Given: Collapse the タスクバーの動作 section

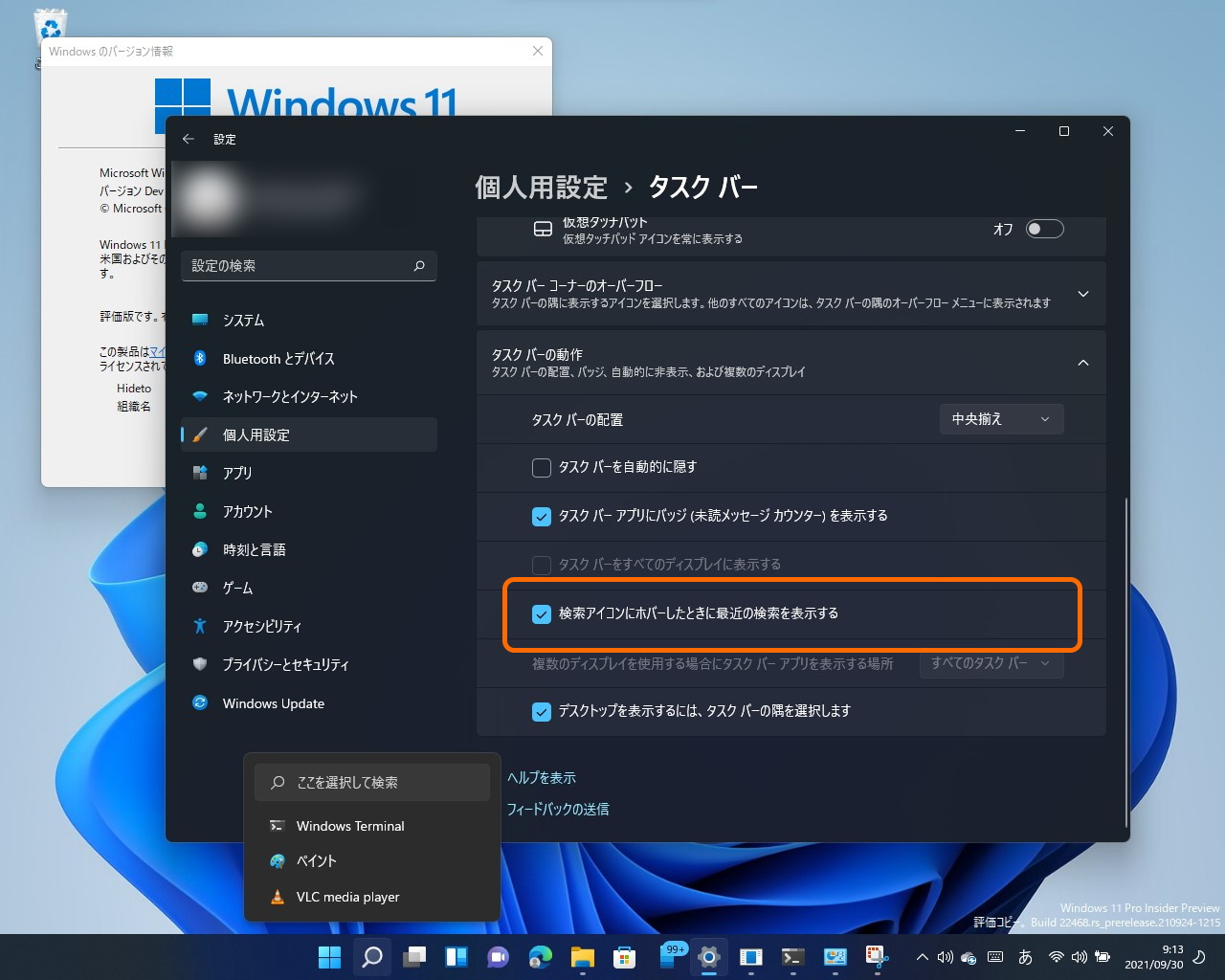Looking at the screenshot, I should click(x=1082, y=363).
